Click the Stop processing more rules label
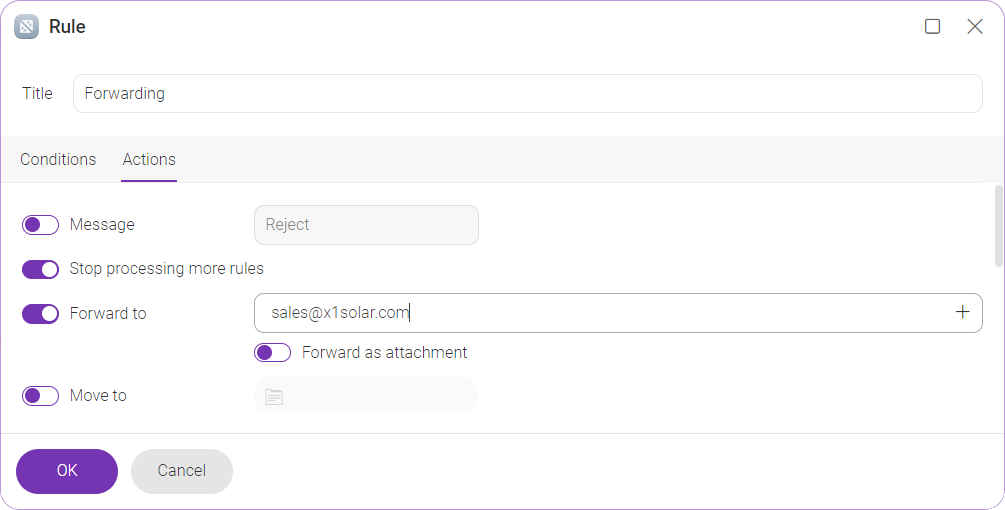The height and width of the screenshot is (510, 1005). point(167,268)
